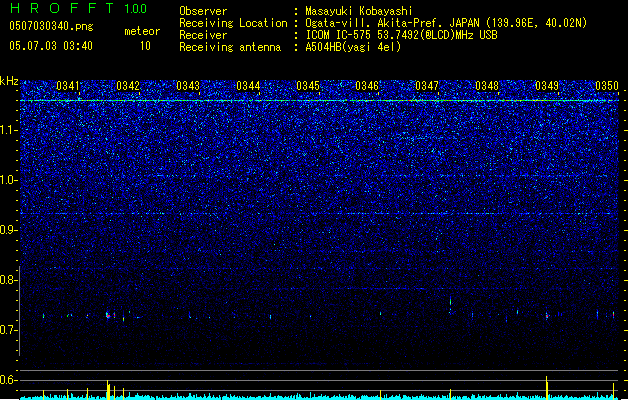Image resolution: width=629 pixels, height=400 pixels.
Task: Click the red meteor echo near 0342
Action: [x=108, y=316]
